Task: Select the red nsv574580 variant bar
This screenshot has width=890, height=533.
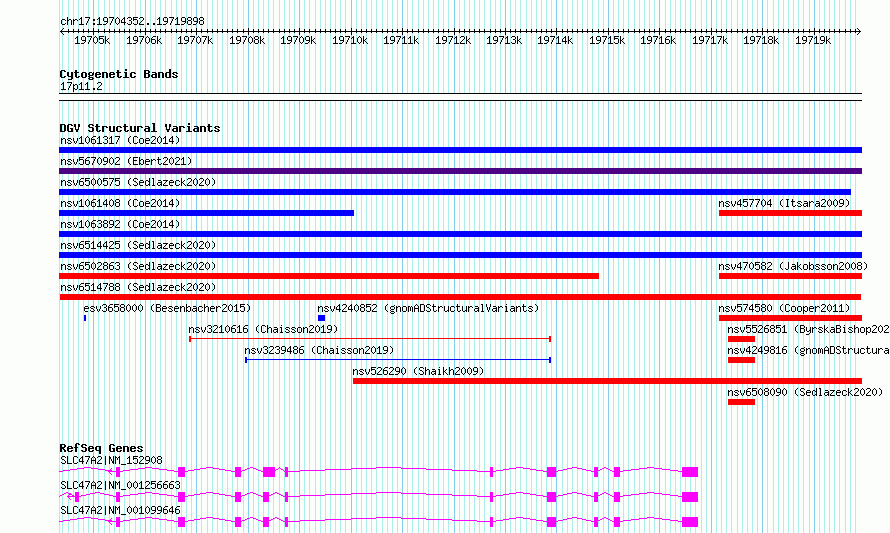Action: pyautogui.click(x=790, y=318)
